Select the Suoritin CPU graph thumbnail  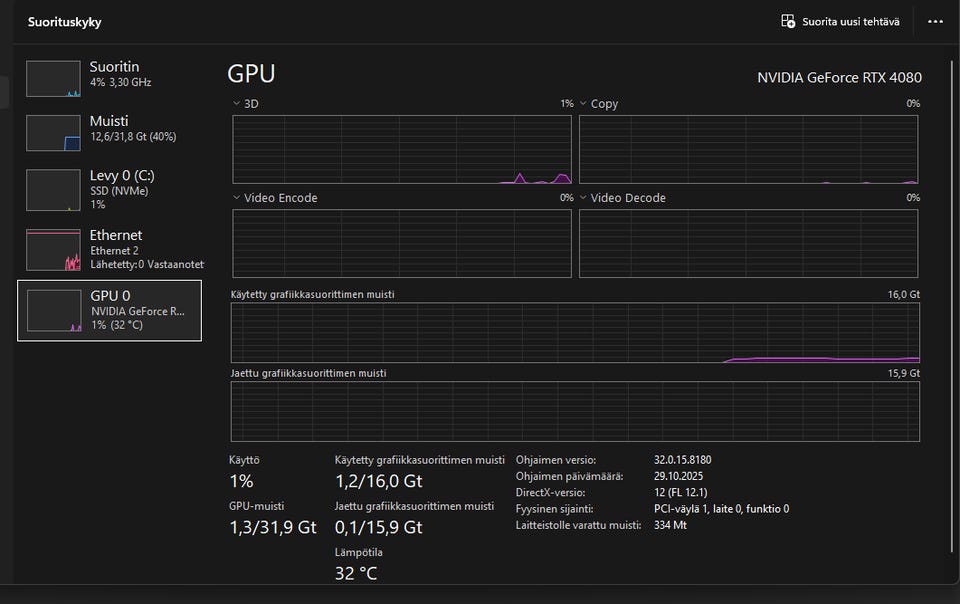[53, 79]
